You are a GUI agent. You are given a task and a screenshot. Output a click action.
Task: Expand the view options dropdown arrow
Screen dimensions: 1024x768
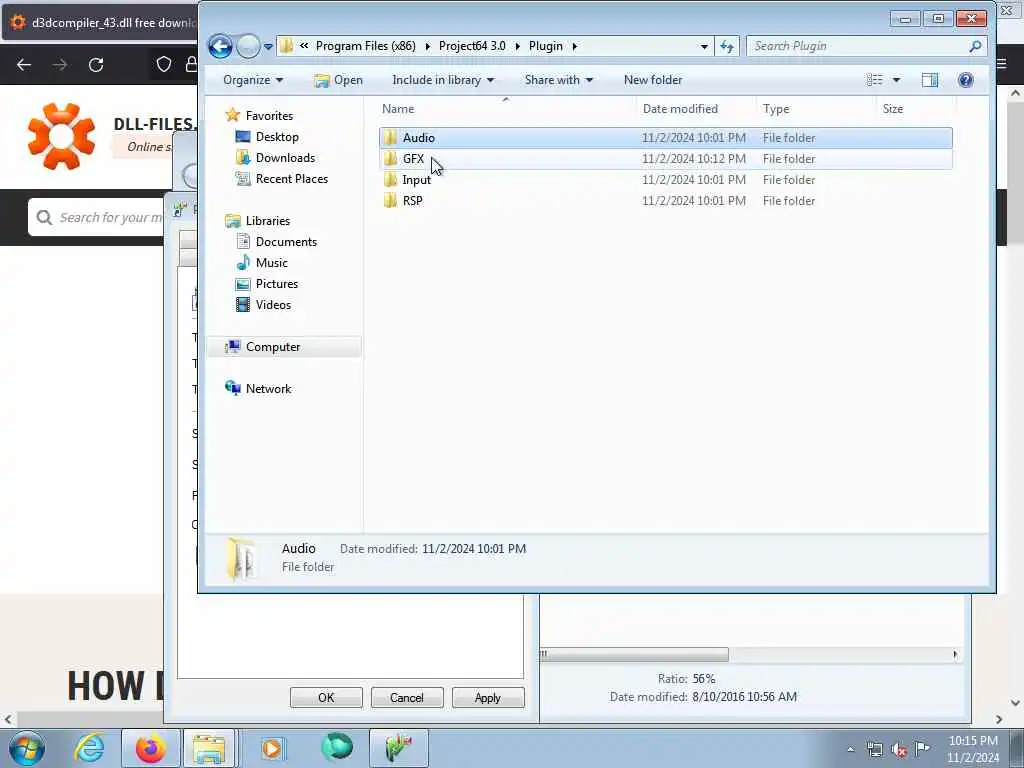pyautogui.click(x=896, y=80)
